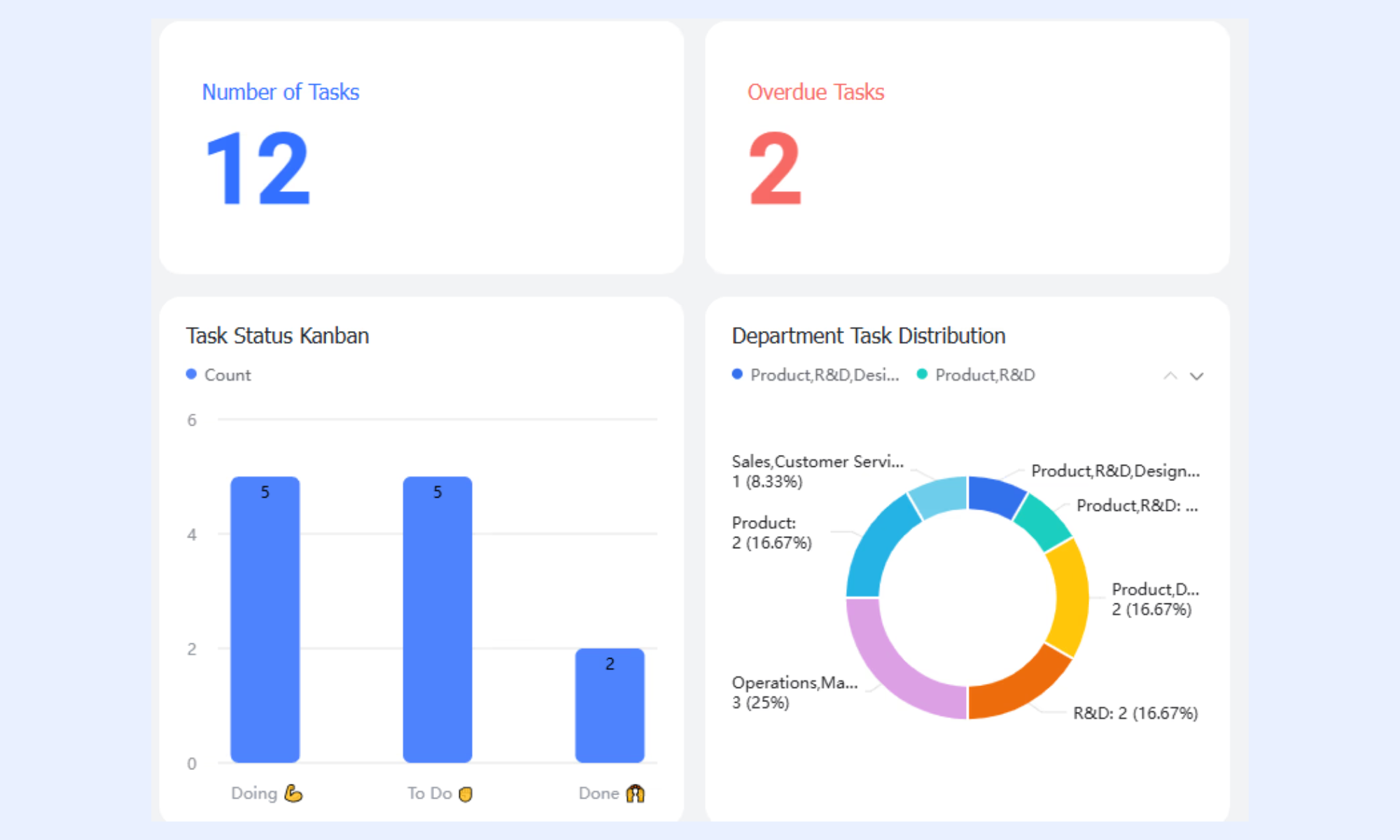Click the flexed arm emoji beside Doing
The width and height of the screenshot is (1400, 840).
point(293,793)
